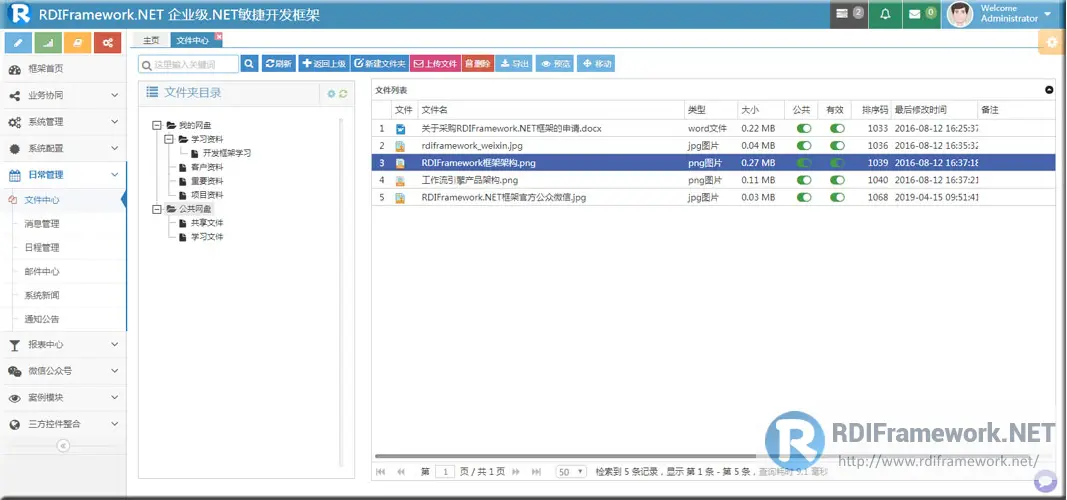Collapse file list panel with round arrow icon
Screen dimensions: 1067x500
pyautogui.click(x=1049, y=89)
